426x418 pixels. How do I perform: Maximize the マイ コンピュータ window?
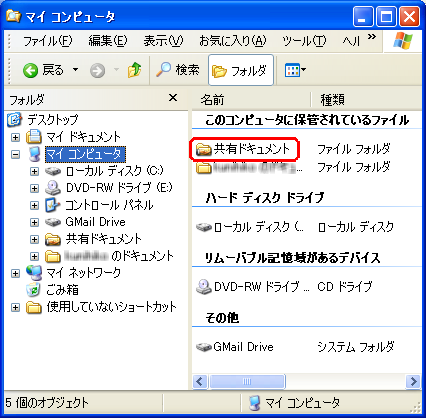(x=386, y=16)
